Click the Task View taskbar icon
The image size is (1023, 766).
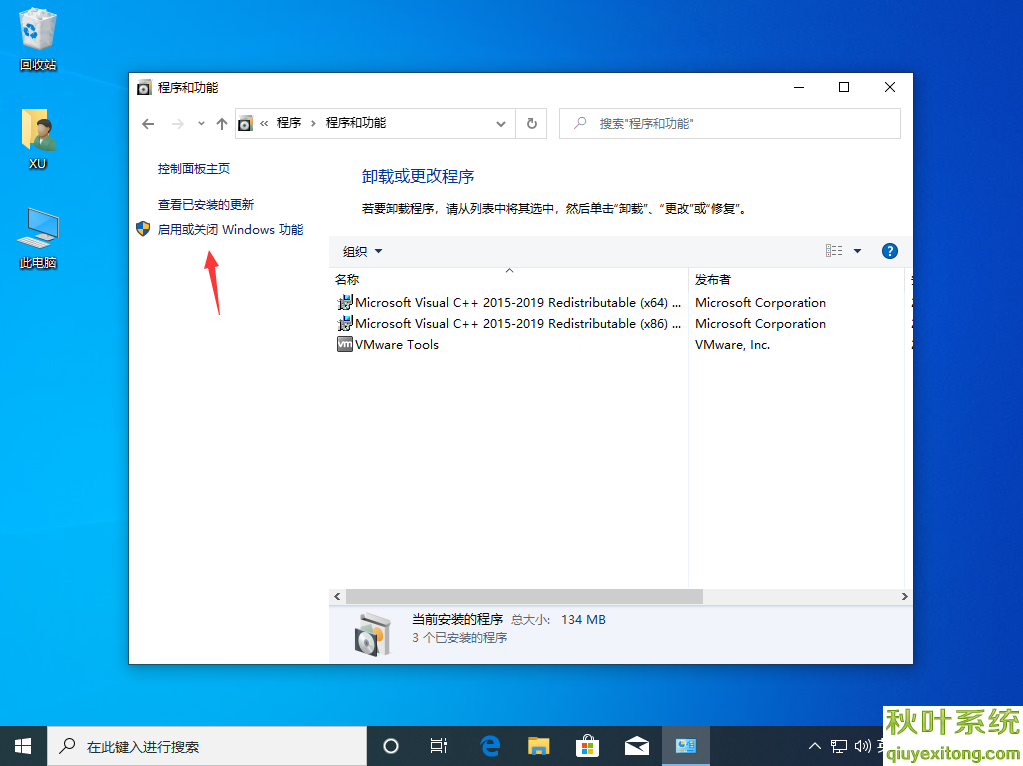tap(438, 746)
